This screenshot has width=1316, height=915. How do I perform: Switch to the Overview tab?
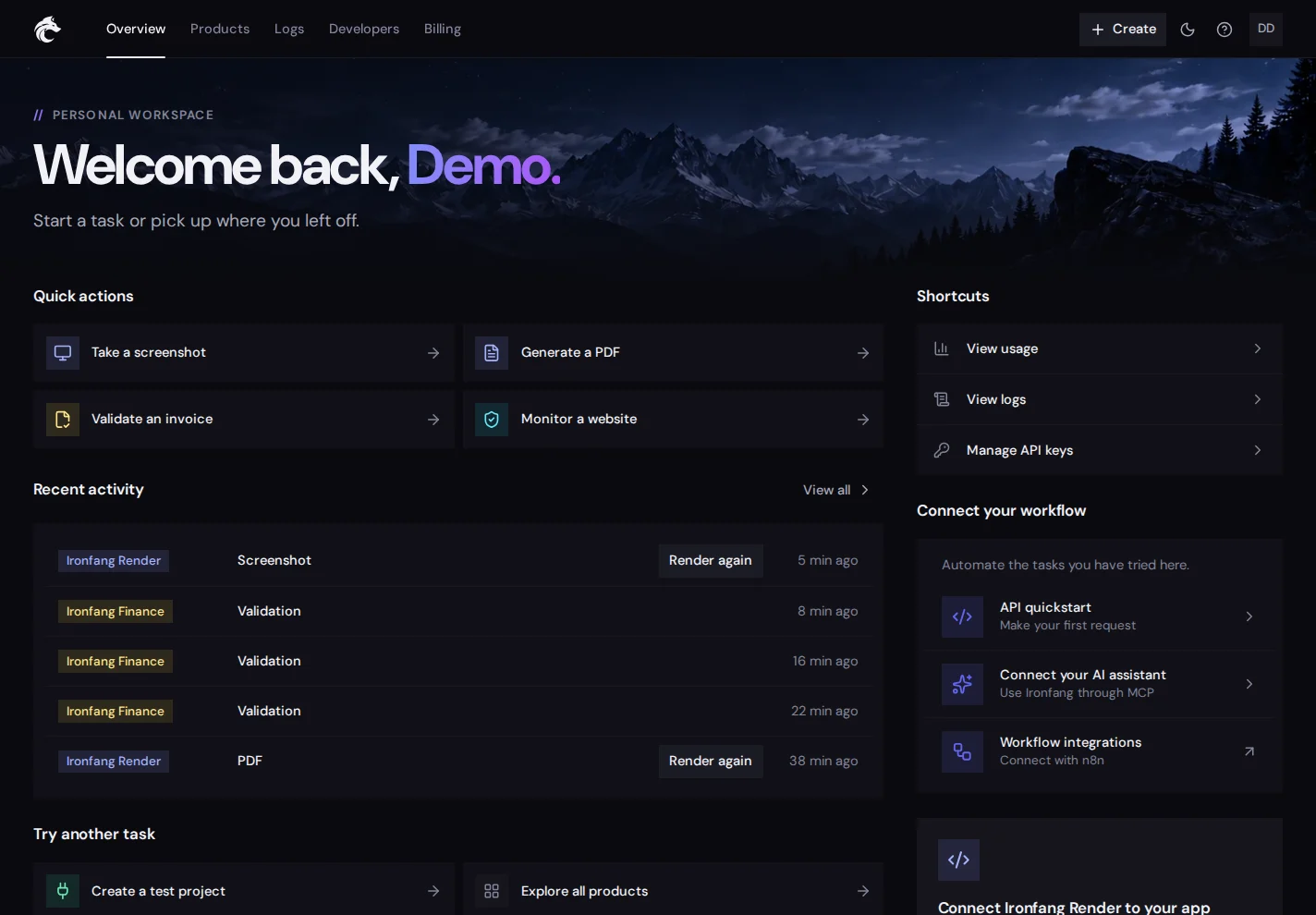(x=136, y=30)
